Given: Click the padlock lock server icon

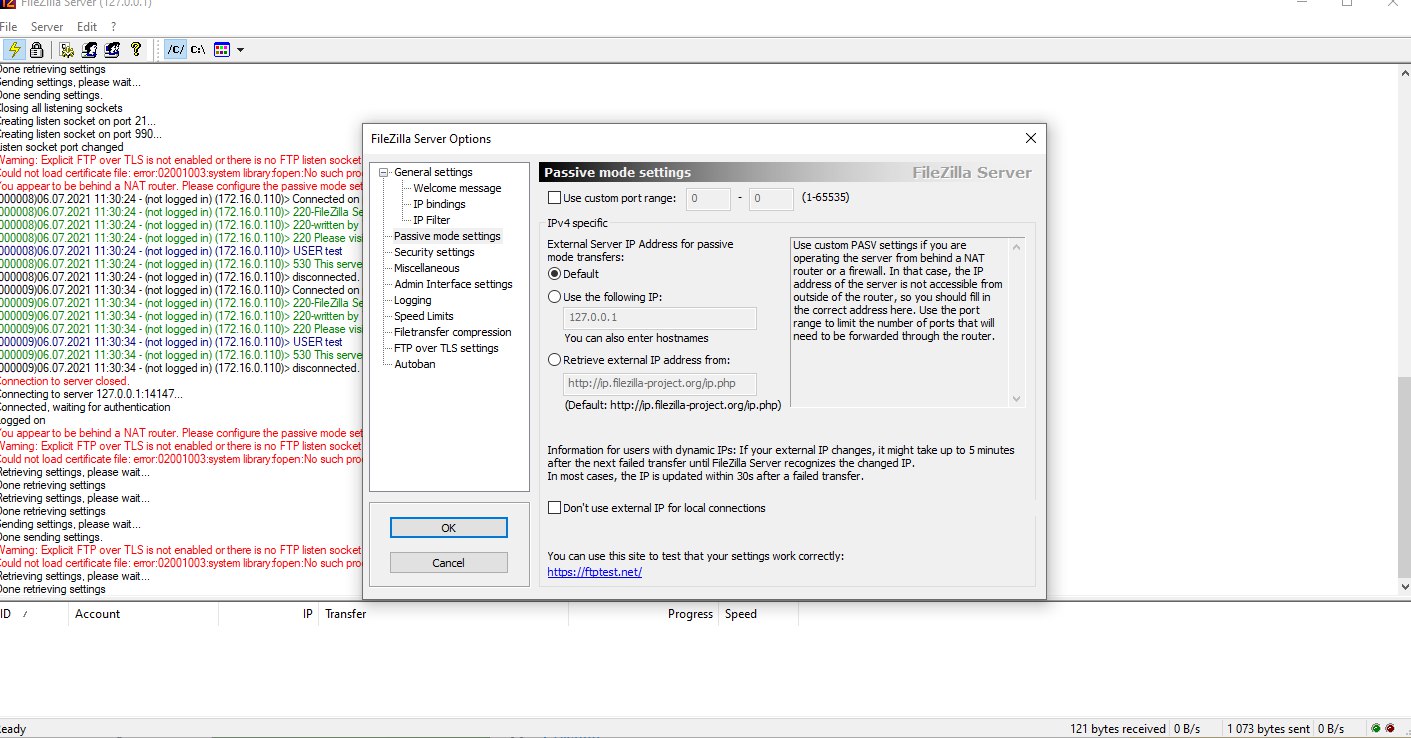Looking at the screenshot, I should tap(37, 49).
